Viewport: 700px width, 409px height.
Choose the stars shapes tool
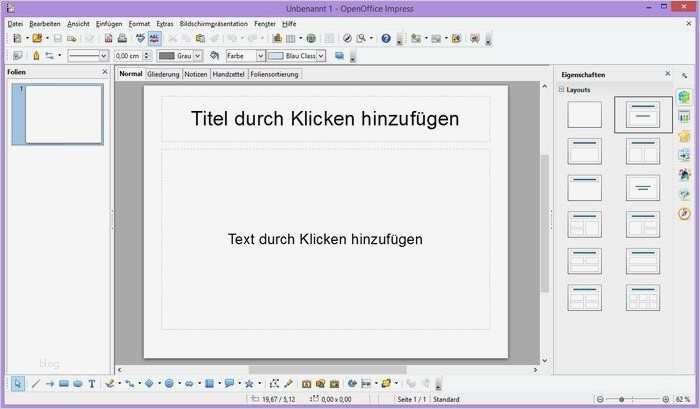249,384
